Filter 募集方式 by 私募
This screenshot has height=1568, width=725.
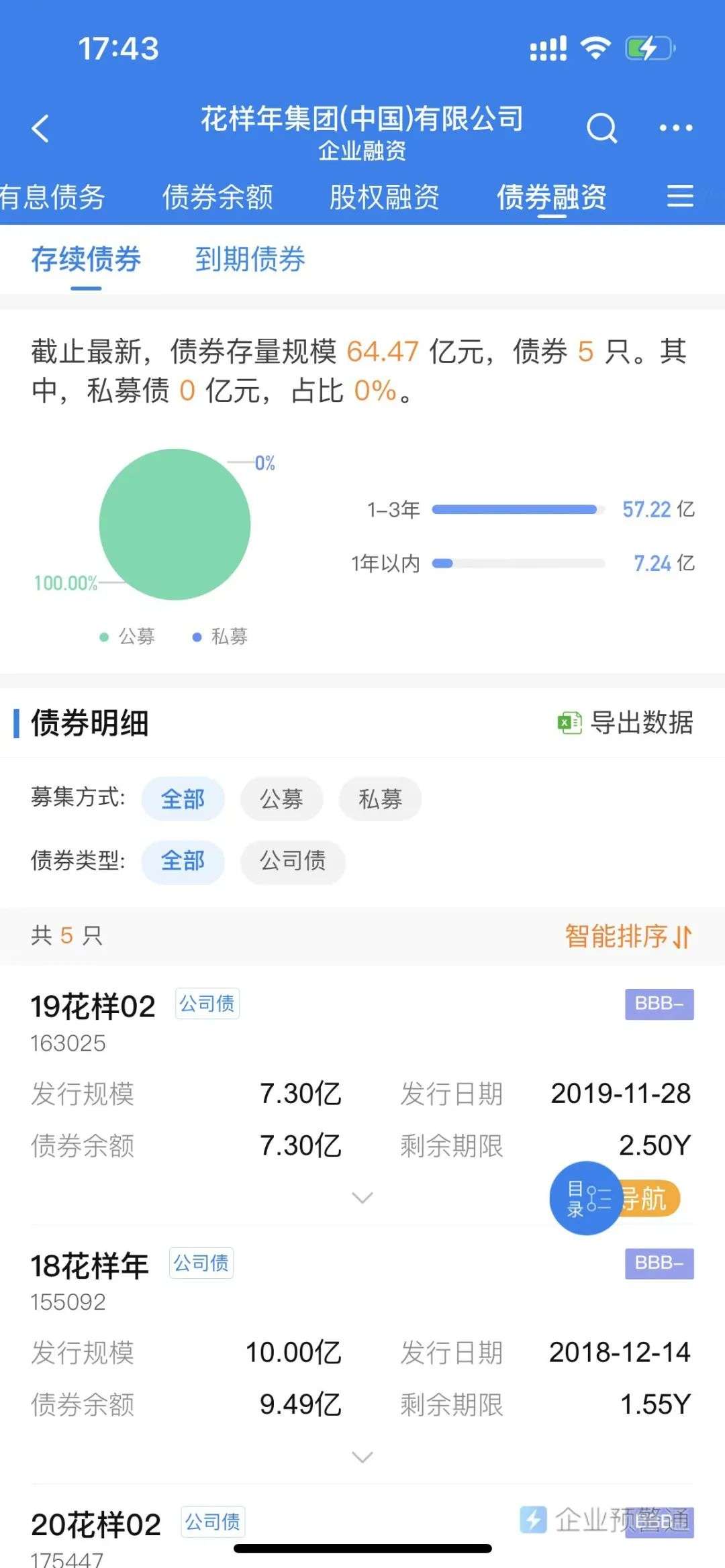pos(380,799)
